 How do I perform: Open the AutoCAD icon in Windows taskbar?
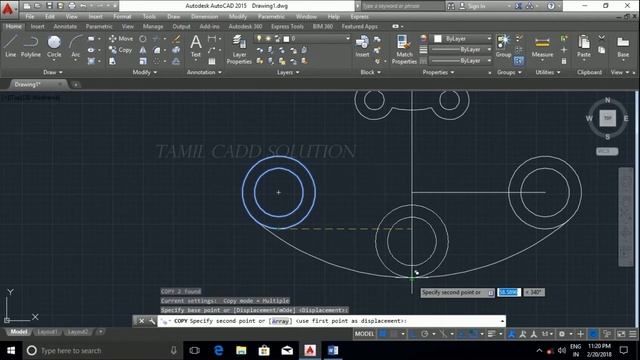tap(310, 350)
